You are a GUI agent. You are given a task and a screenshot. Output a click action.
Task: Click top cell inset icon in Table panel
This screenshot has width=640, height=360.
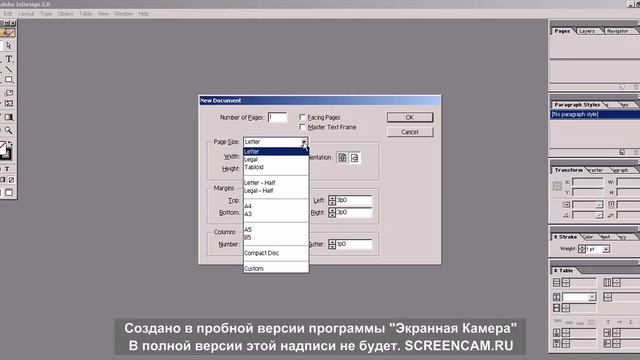click(556, 333)
